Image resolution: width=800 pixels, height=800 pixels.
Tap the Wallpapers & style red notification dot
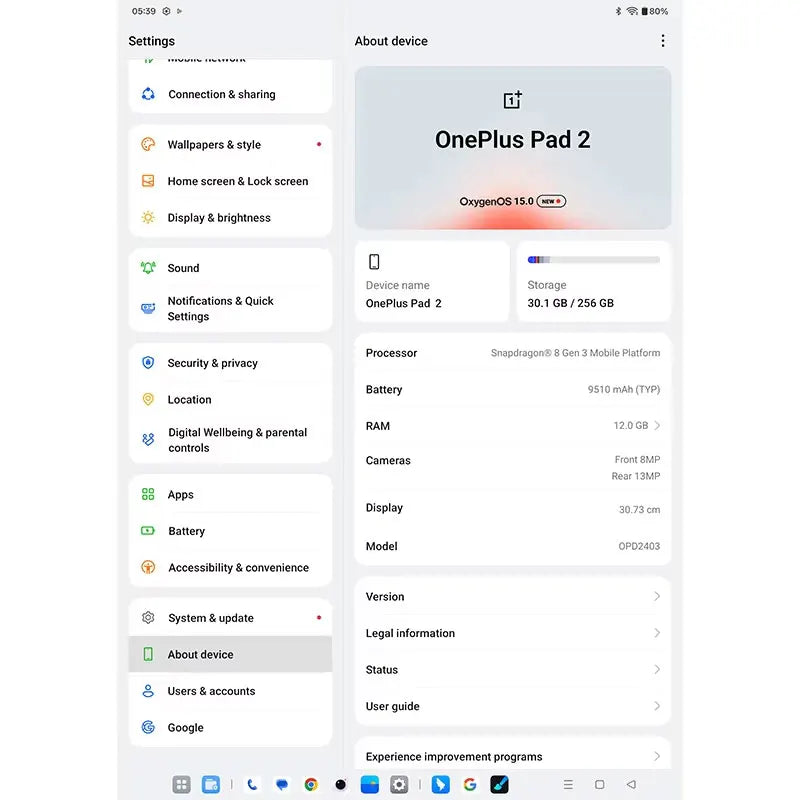(x=319, y=144)
